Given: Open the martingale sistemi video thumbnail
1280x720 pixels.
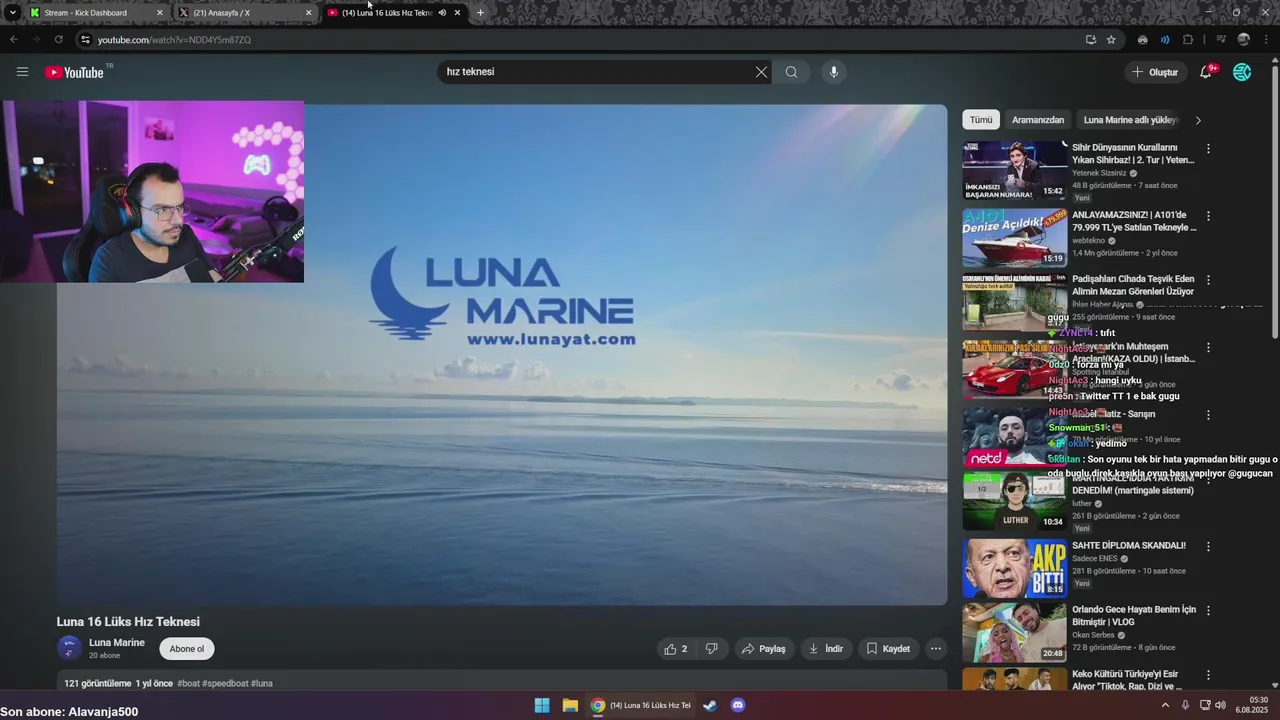Looking at the screenshot, I should [x=1015, y=501].
